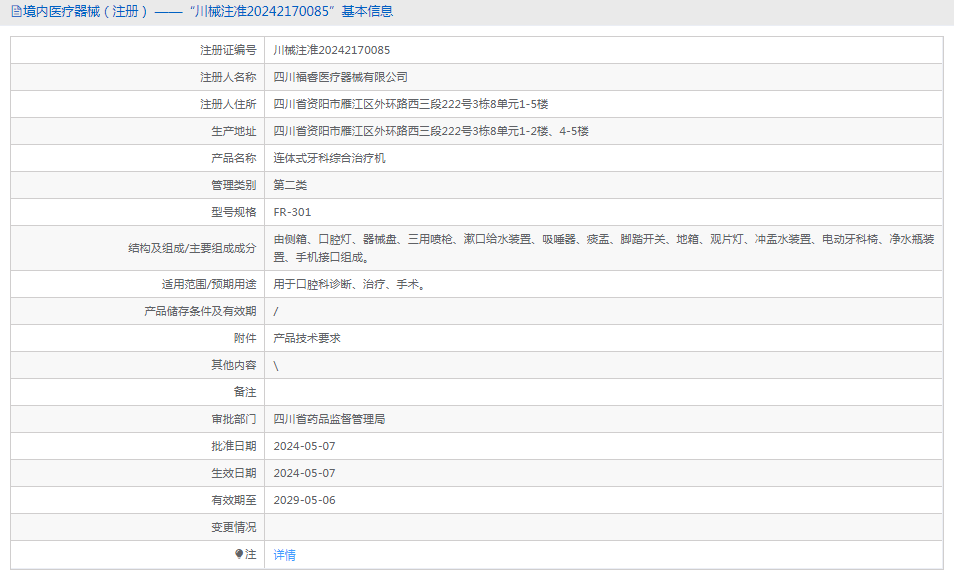Click the intended use text 用于口腔科诊断、治疗、手术。
Screen dimensions: 954x575
352,284
